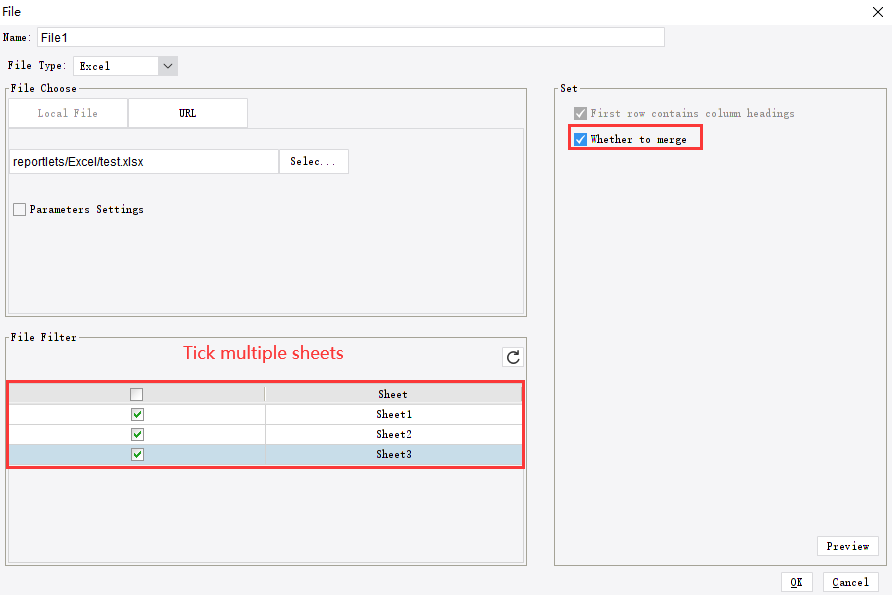Open the Selec... file browse button

313,162
